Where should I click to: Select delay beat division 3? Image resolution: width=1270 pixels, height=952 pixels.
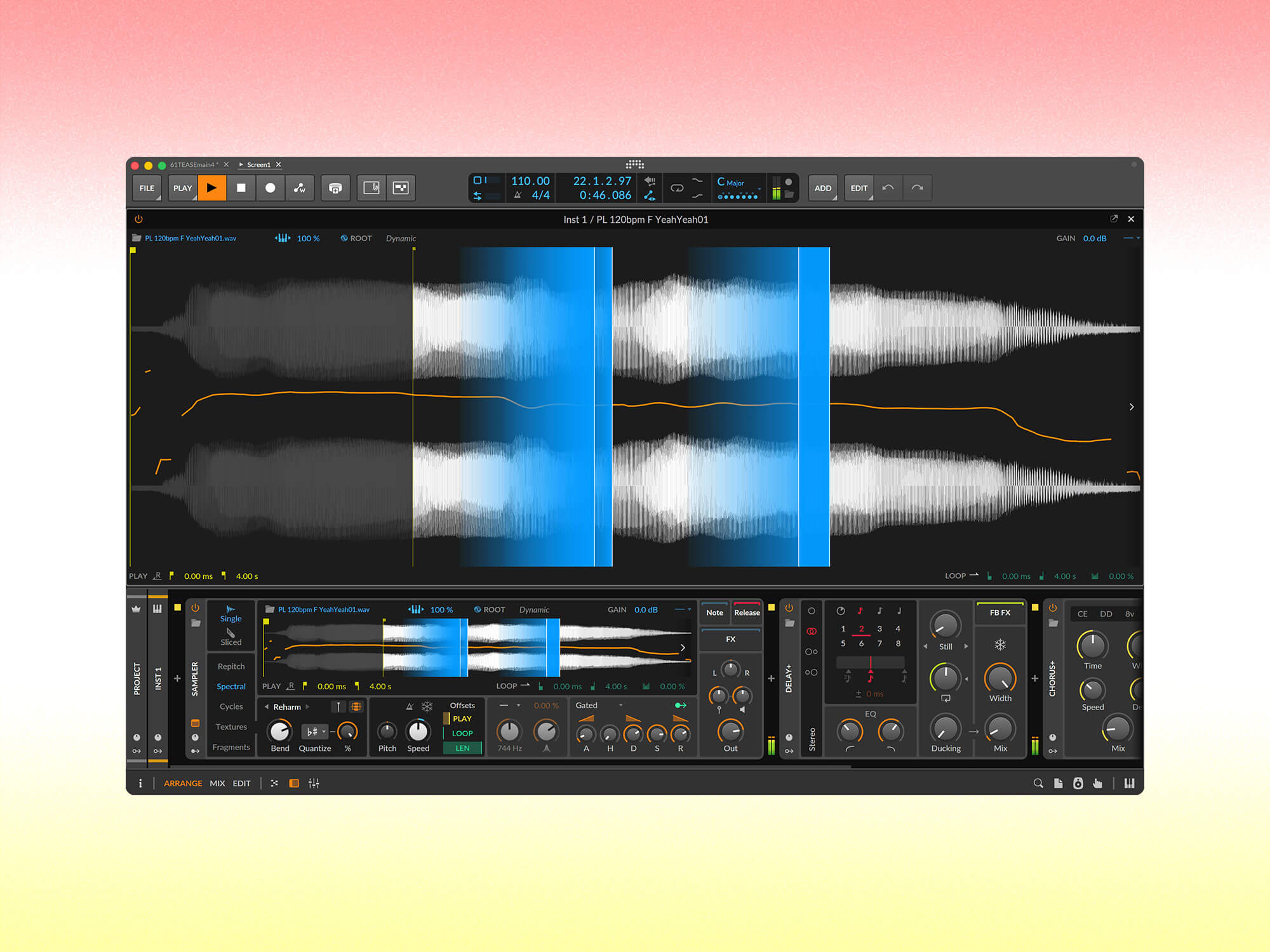[x=879, y=629]
